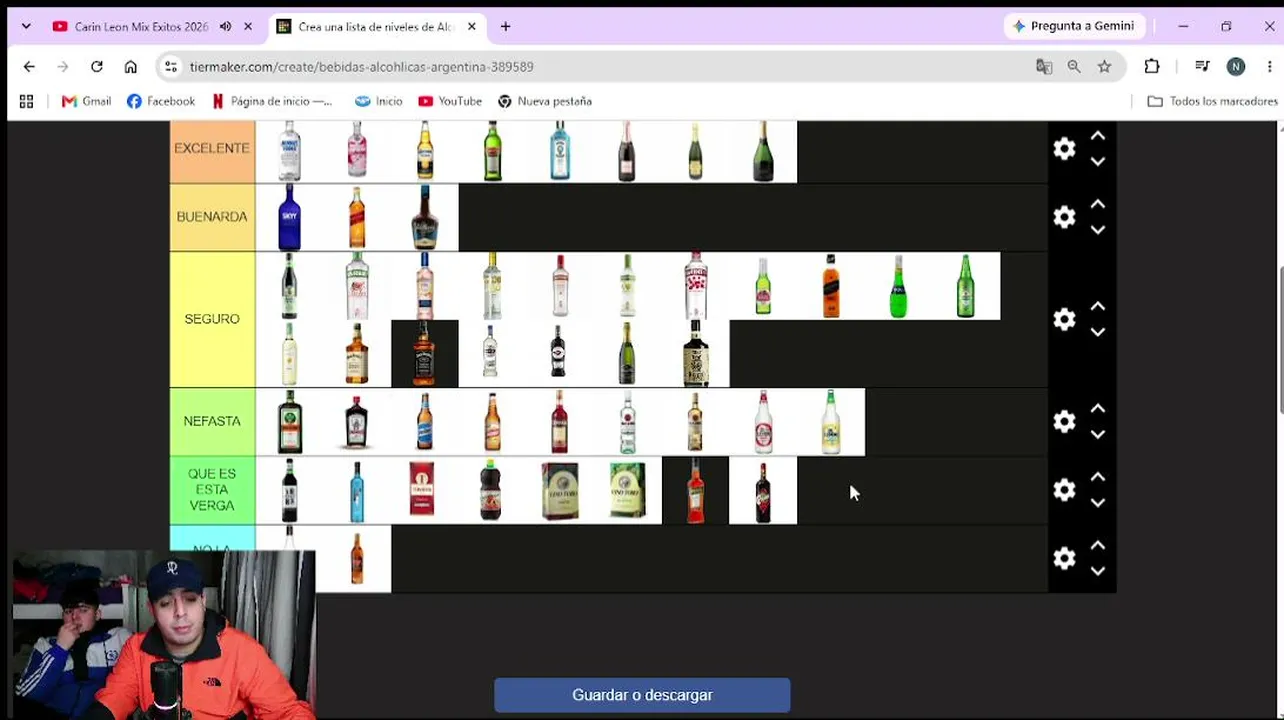The image size is (1284, 720).
Task: Select the Jack Daniel's bottle on black background
Action: tap(424, 353)
